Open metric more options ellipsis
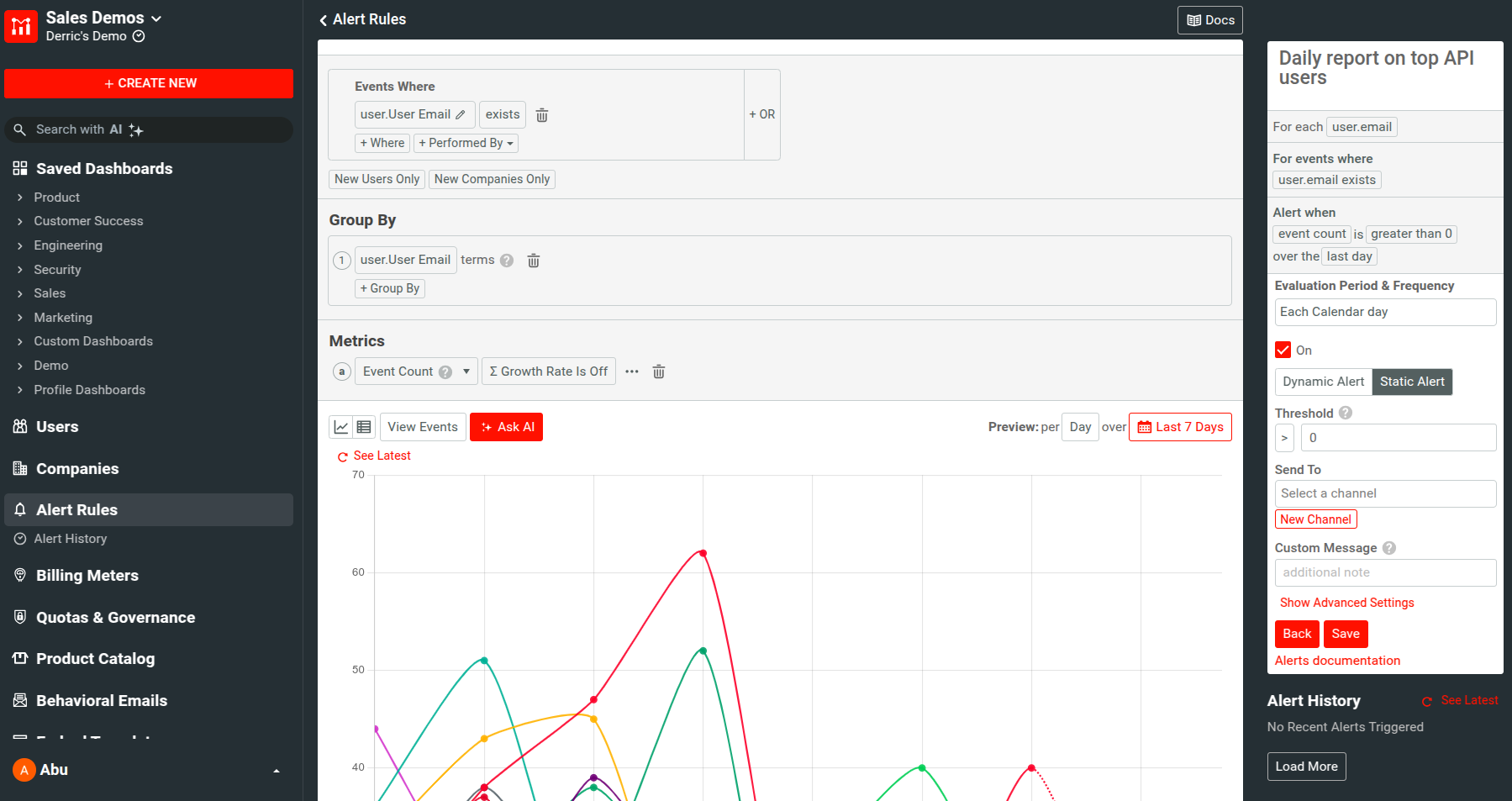Viewport: 1512px width, 801px height. click(x=632, y=372)
